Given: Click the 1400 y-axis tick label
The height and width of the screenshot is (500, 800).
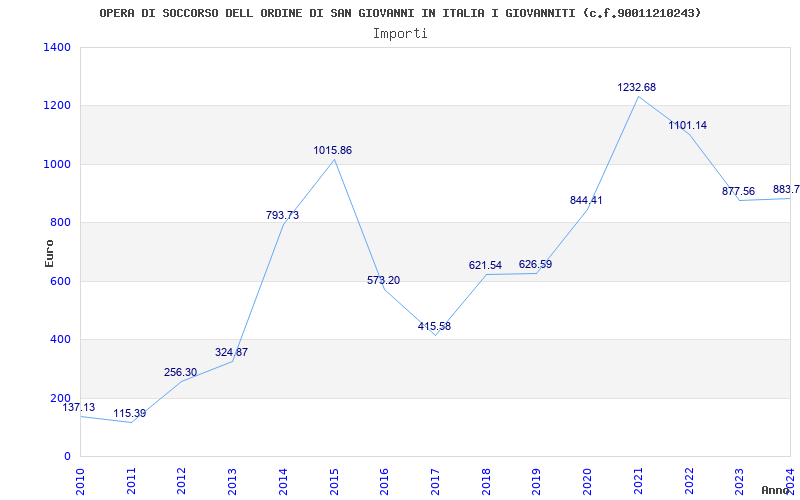Looking at the screenshot, I should click(58, 47).
